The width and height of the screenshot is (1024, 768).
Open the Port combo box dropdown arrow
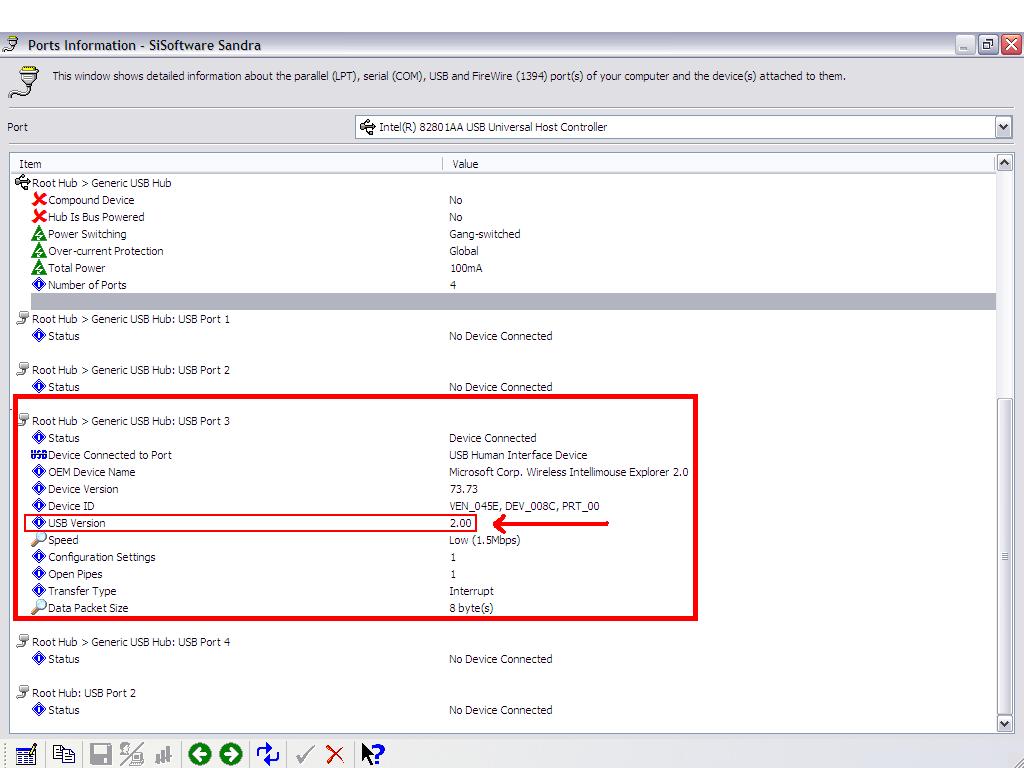[x=1003, y=127]
